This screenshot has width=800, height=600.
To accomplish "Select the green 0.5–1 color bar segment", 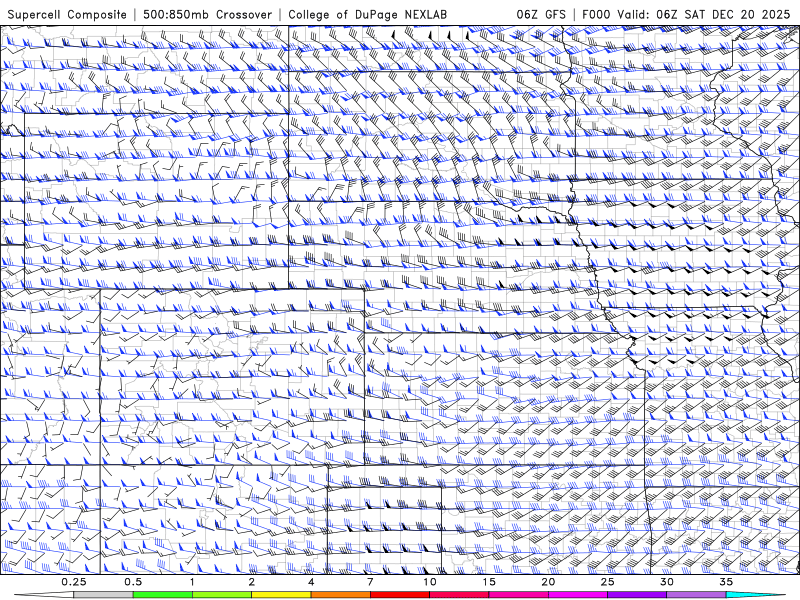I will click(x=163, y=595).
